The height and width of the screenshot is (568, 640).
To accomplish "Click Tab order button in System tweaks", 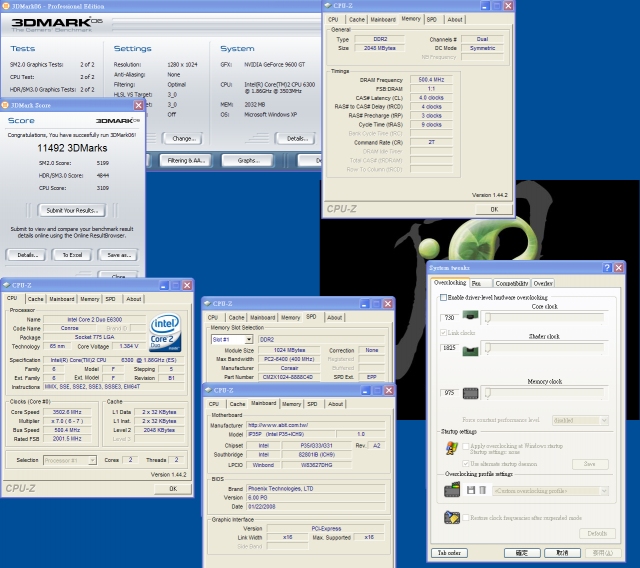I will [449, 553].
